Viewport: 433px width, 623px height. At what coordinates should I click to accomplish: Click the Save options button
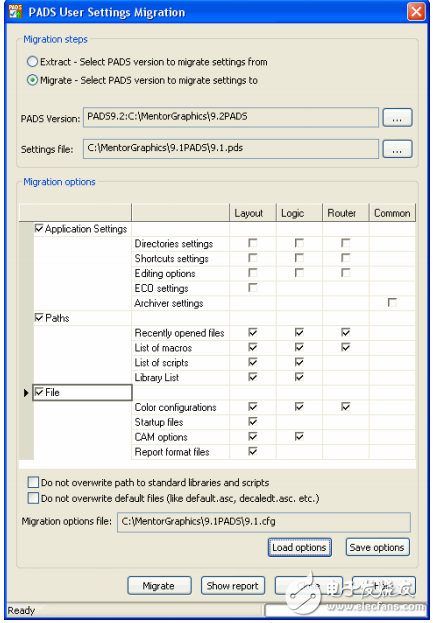click(x=377, y=548)
